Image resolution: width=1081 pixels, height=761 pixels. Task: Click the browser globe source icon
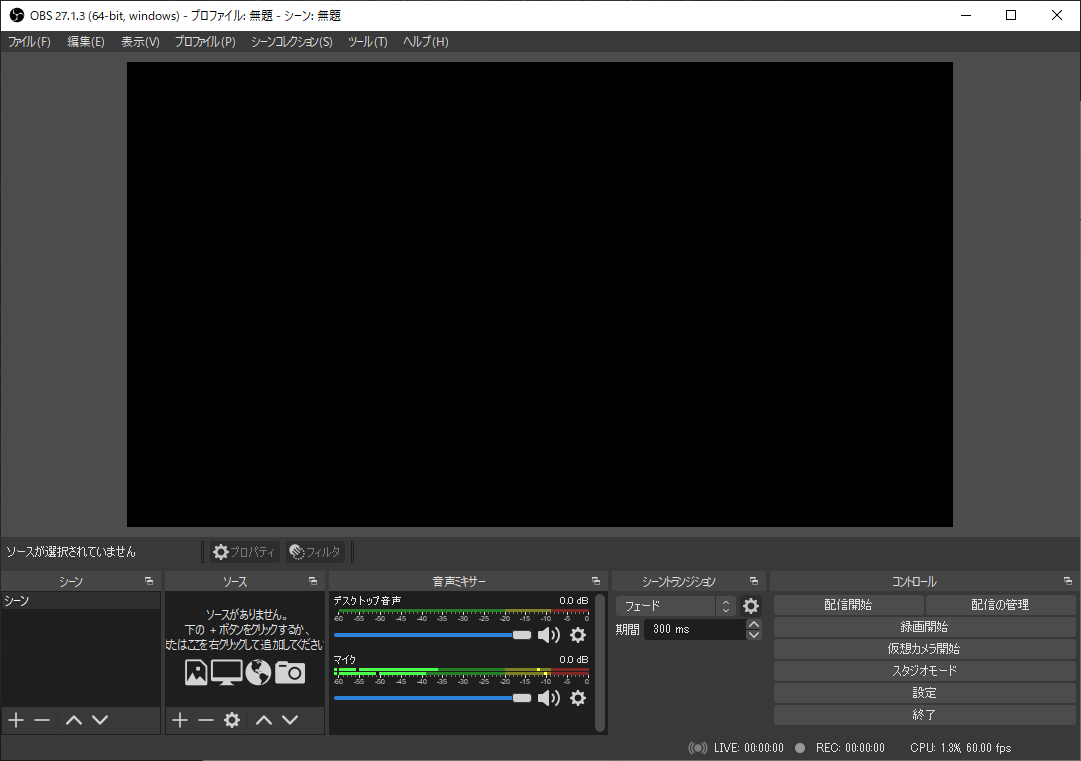[258, 672]
